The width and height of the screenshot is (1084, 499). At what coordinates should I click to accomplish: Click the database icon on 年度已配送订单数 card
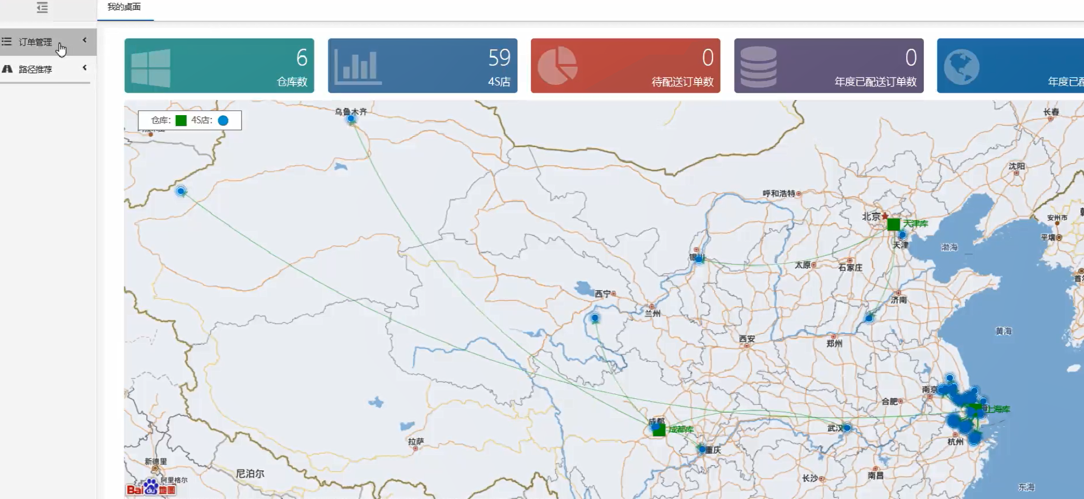coord(759,67)
